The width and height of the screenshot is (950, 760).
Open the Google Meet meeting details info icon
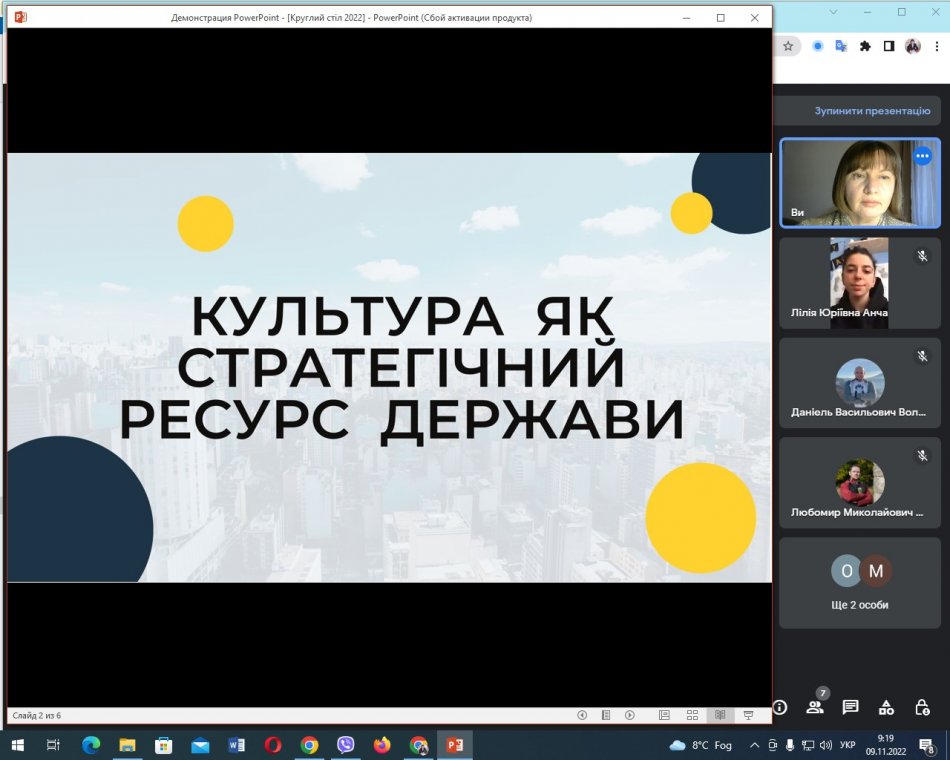click(x=780, y=707)
